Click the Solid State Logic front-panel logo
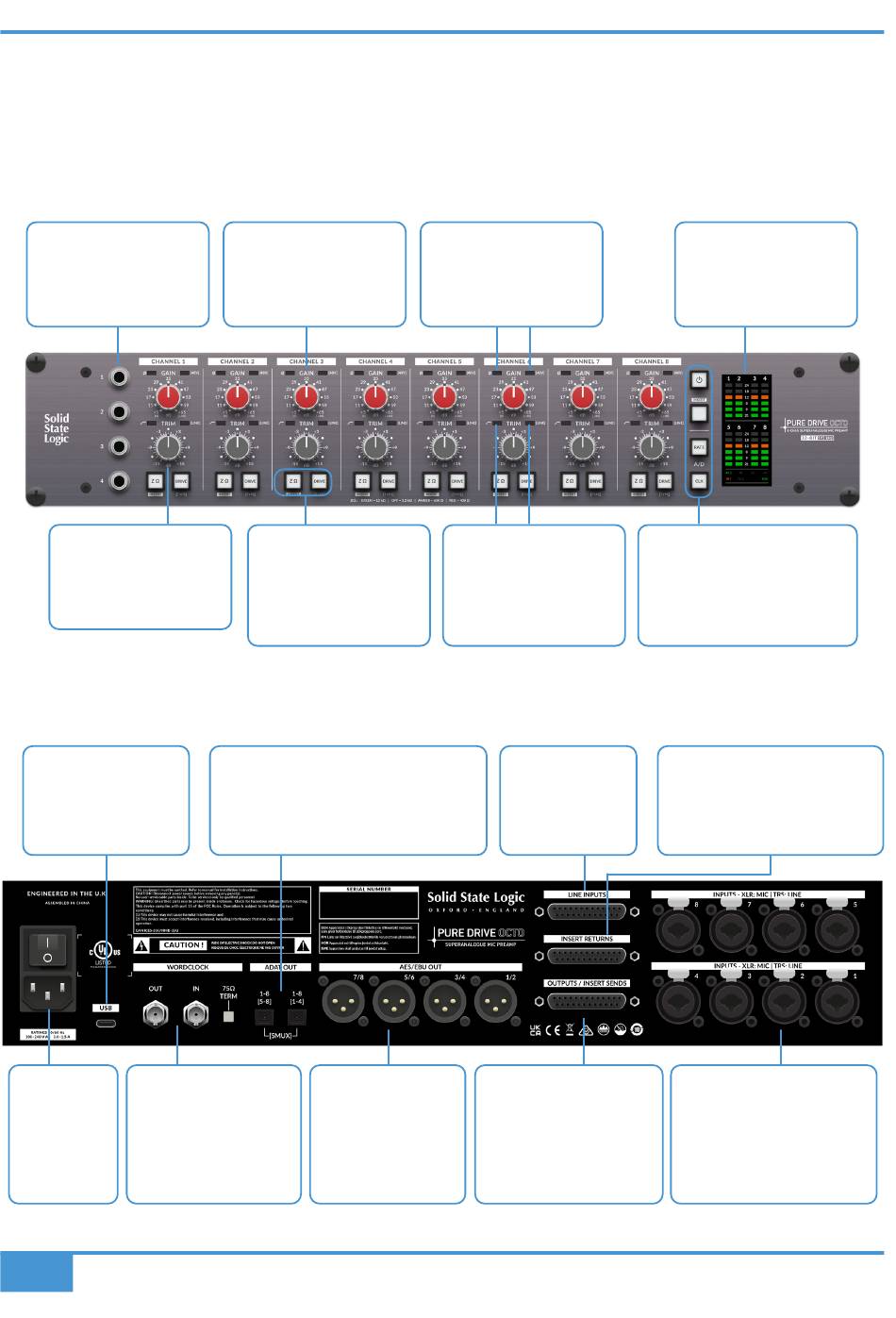This screenshot has width=896, height=1318. click(57, 429)
